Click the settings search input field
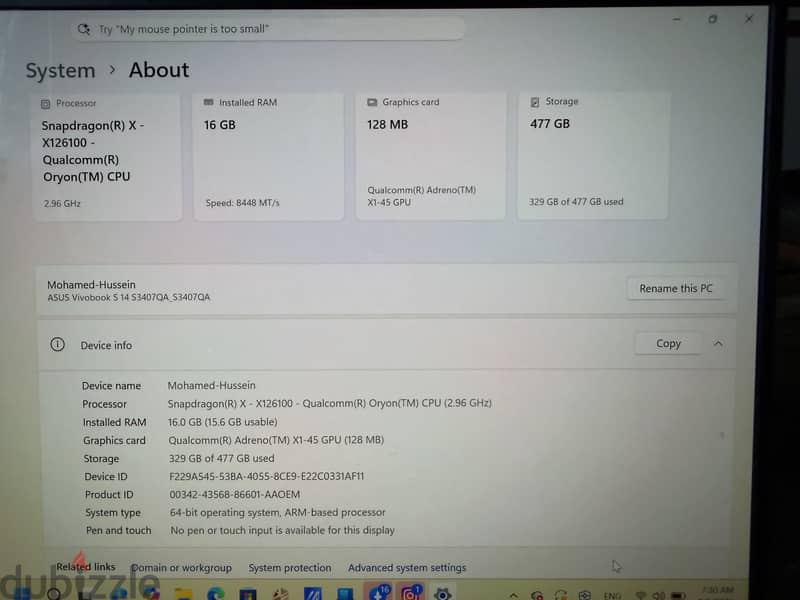The image size is (800, 600). pyautogui.click(x=269, y=29)
